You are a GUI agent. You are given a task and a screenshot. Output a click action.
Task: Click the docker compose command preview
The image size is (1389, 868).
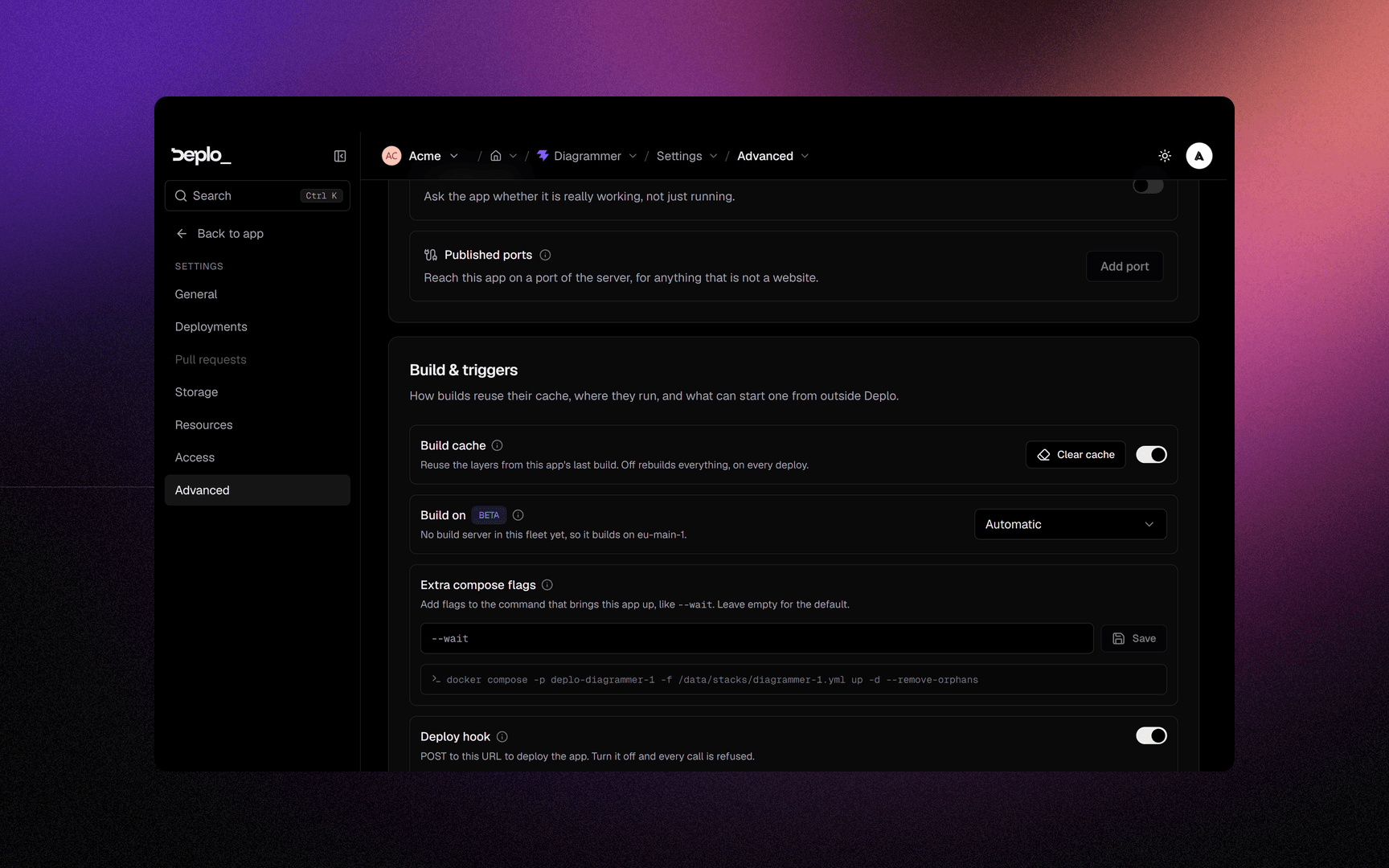(x=793, y=679)
